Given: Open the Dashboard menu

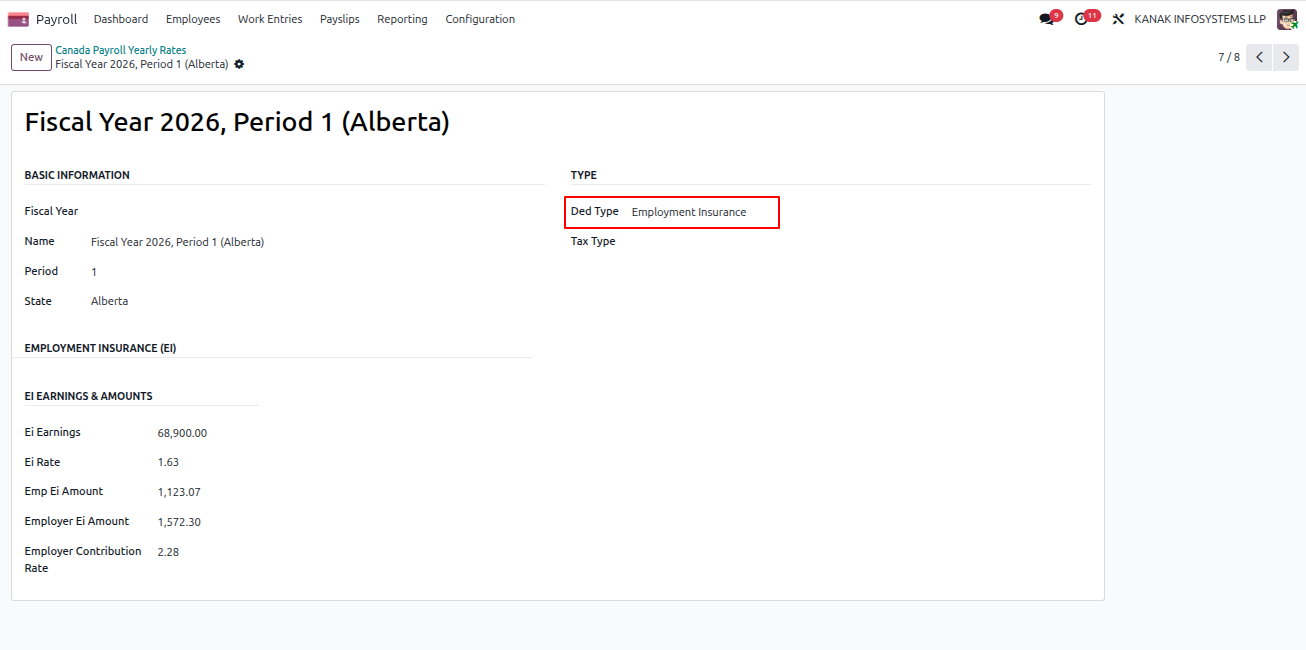Looking at the screenshot, I should pos(121,19).
